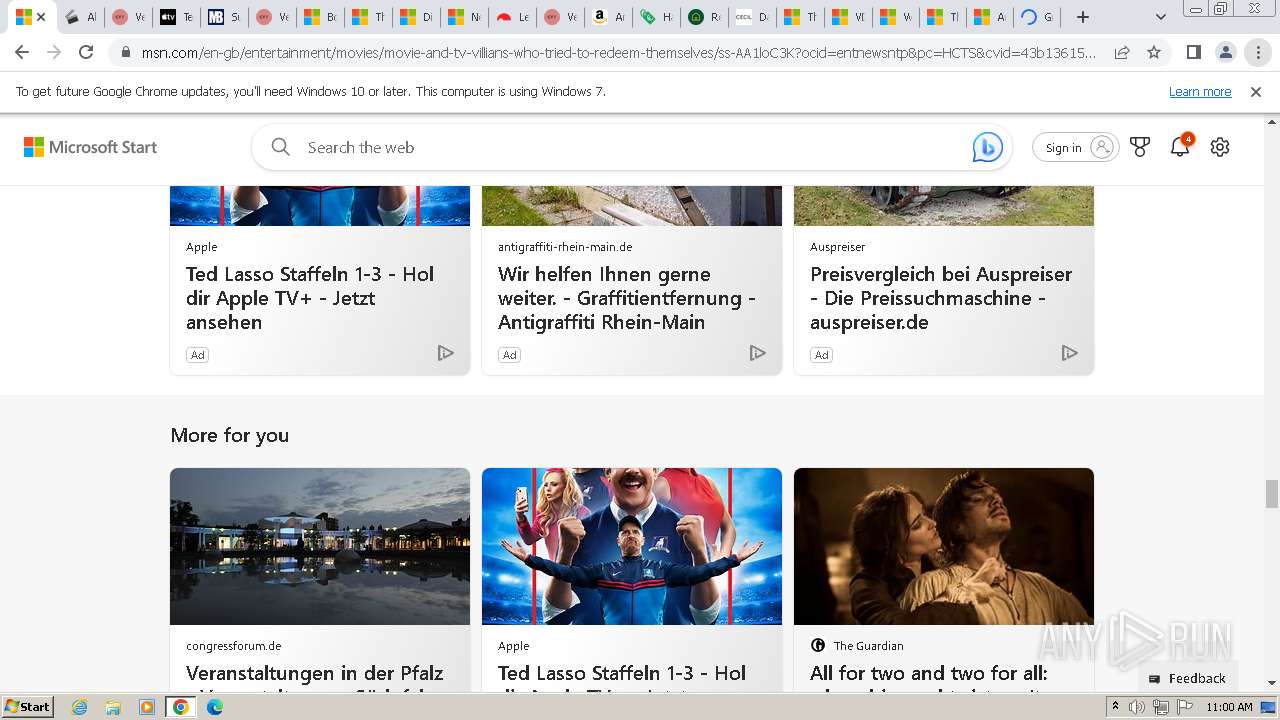Open the notifications bell
This screenshot has height=720, width=1280.
point(1180,147)
